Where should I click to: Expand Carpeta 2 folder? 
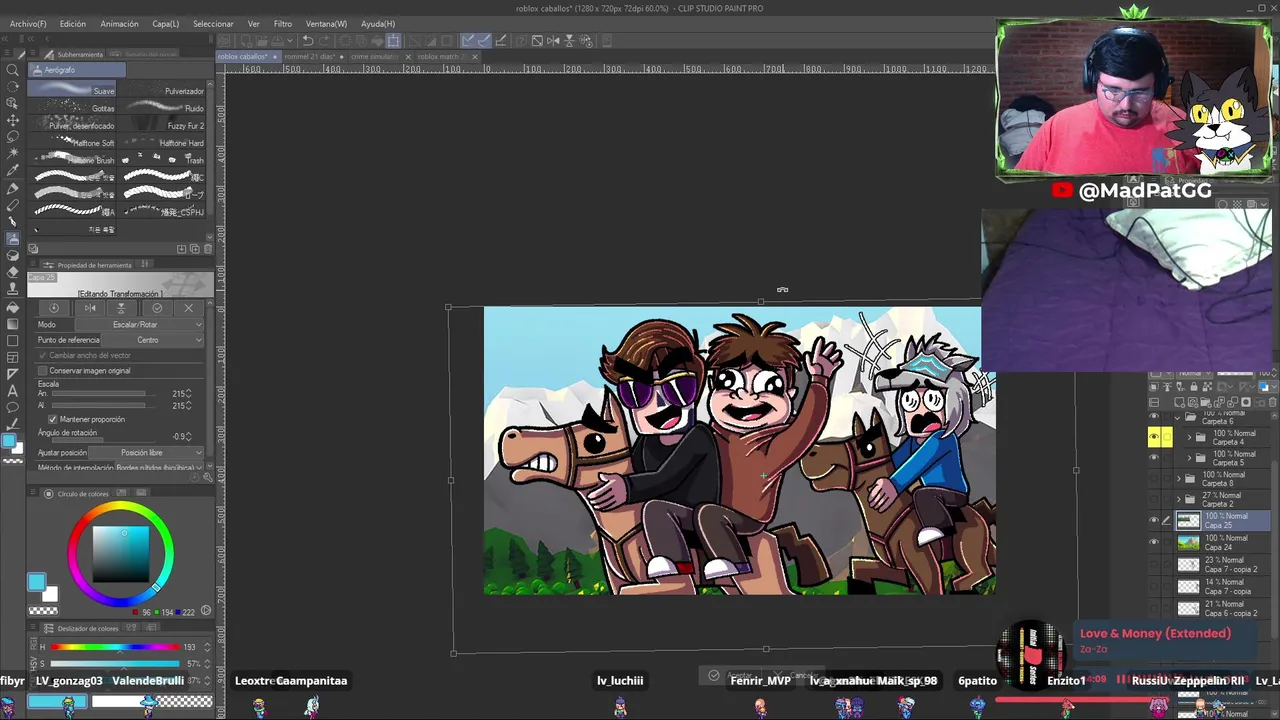[1178, 499]
